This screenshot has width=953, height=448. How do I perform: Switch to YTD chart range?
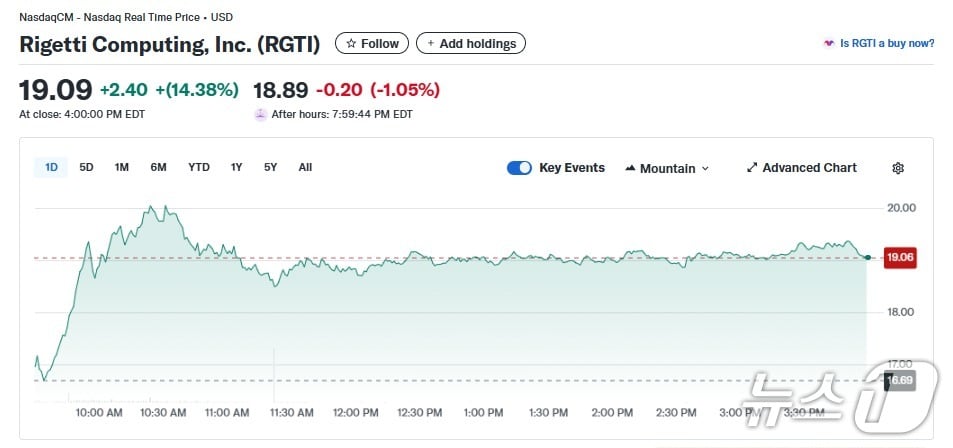(x=199, y=167)
